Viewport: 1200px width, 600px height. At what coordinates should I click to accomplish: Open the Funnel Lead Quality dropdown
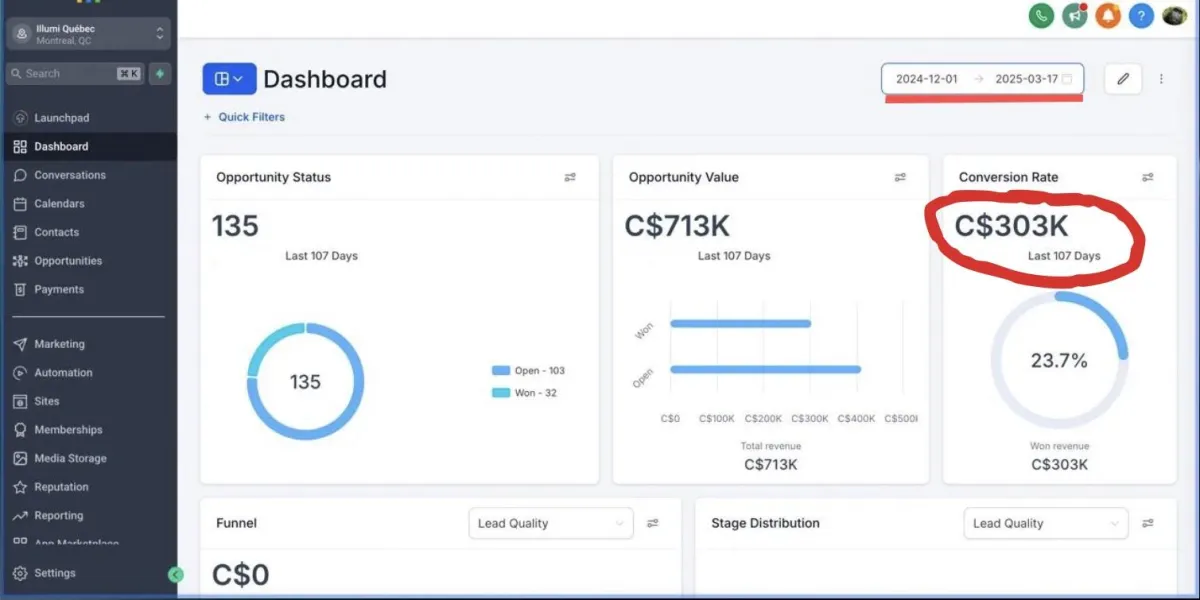tap(551, 523)
